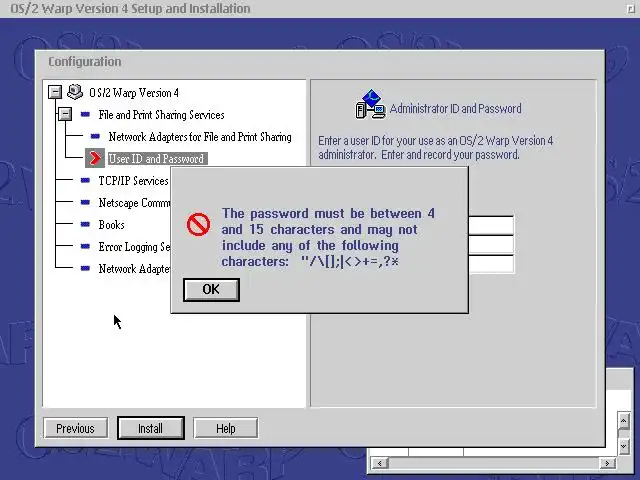
Task: Click blue marker beside TCP/IP Services
Action: click(85, 180)
